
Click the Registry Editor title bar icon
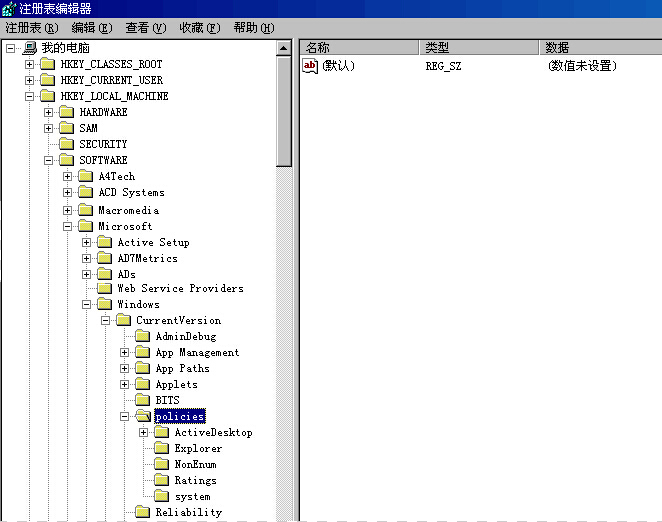[x=9, y=9]
